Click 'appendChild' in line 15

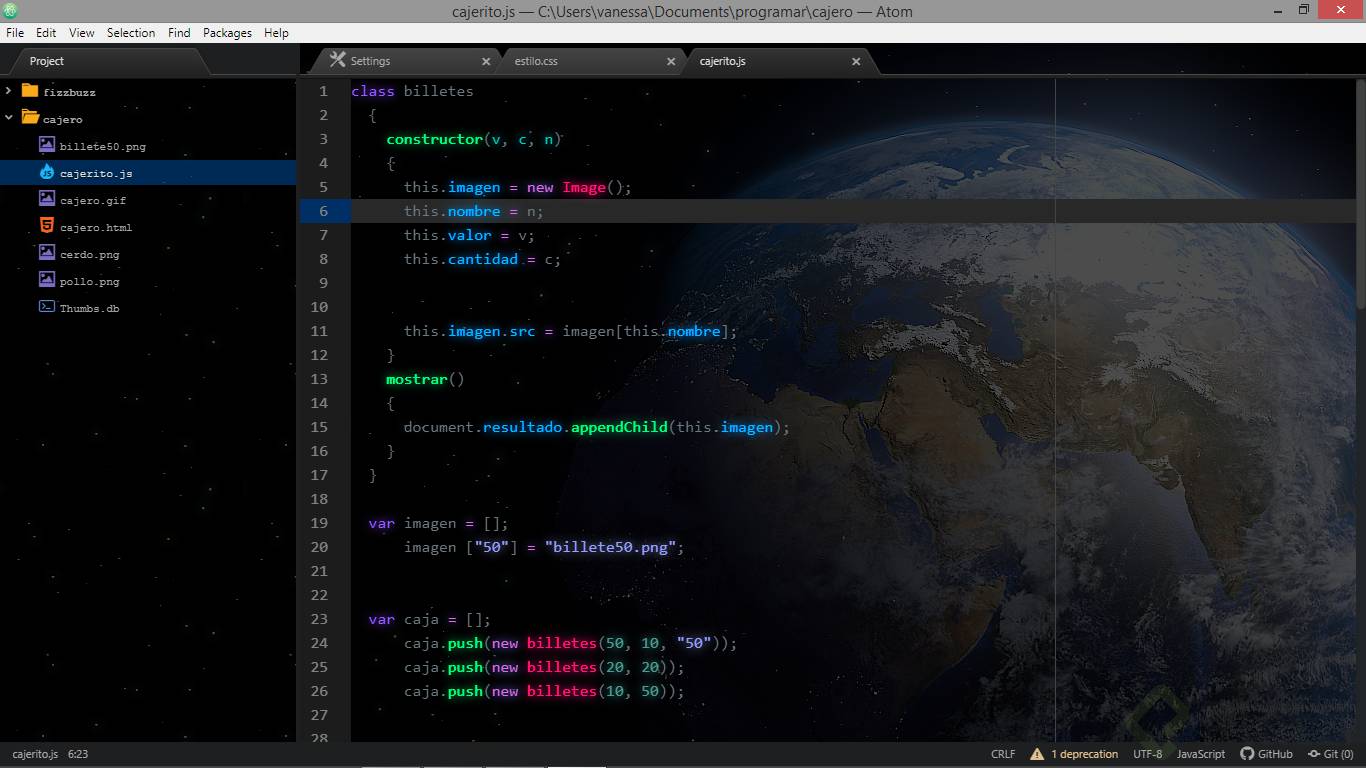pos(619,427)
